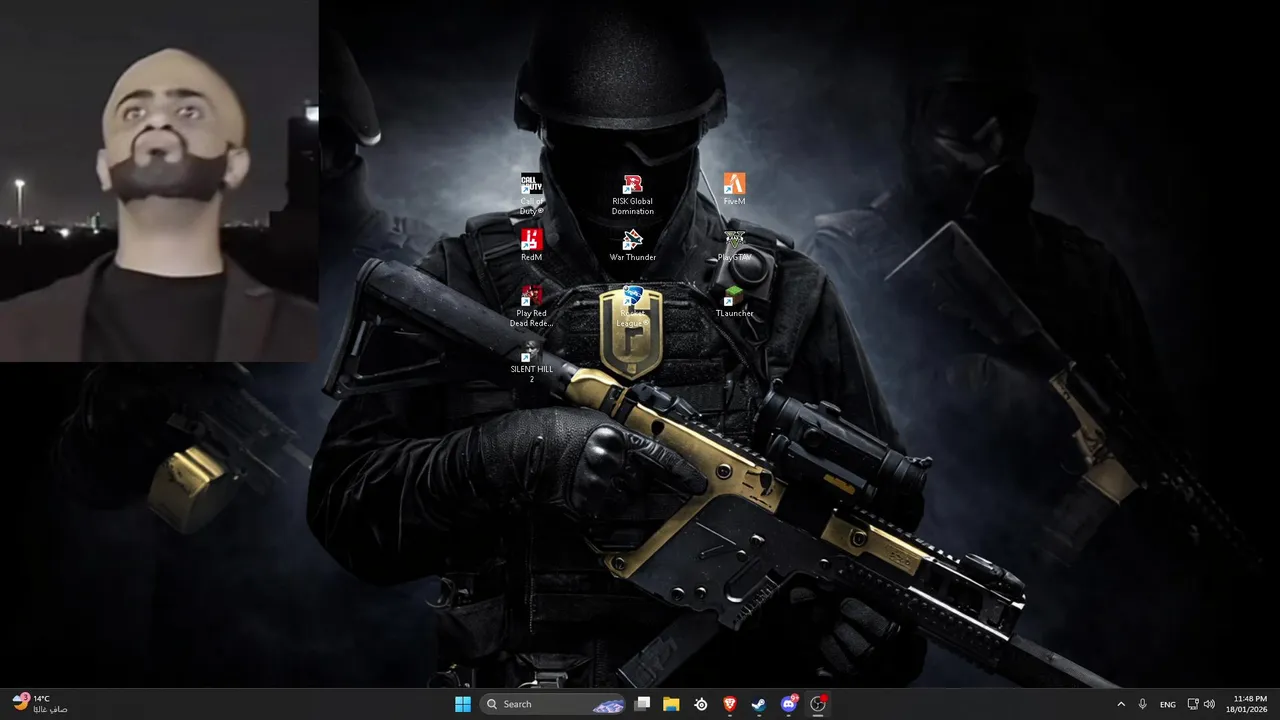Select the TLauncher Minecraft shortcut
The height and width of the screenshot is (720, 1280).
click(734, 301)
